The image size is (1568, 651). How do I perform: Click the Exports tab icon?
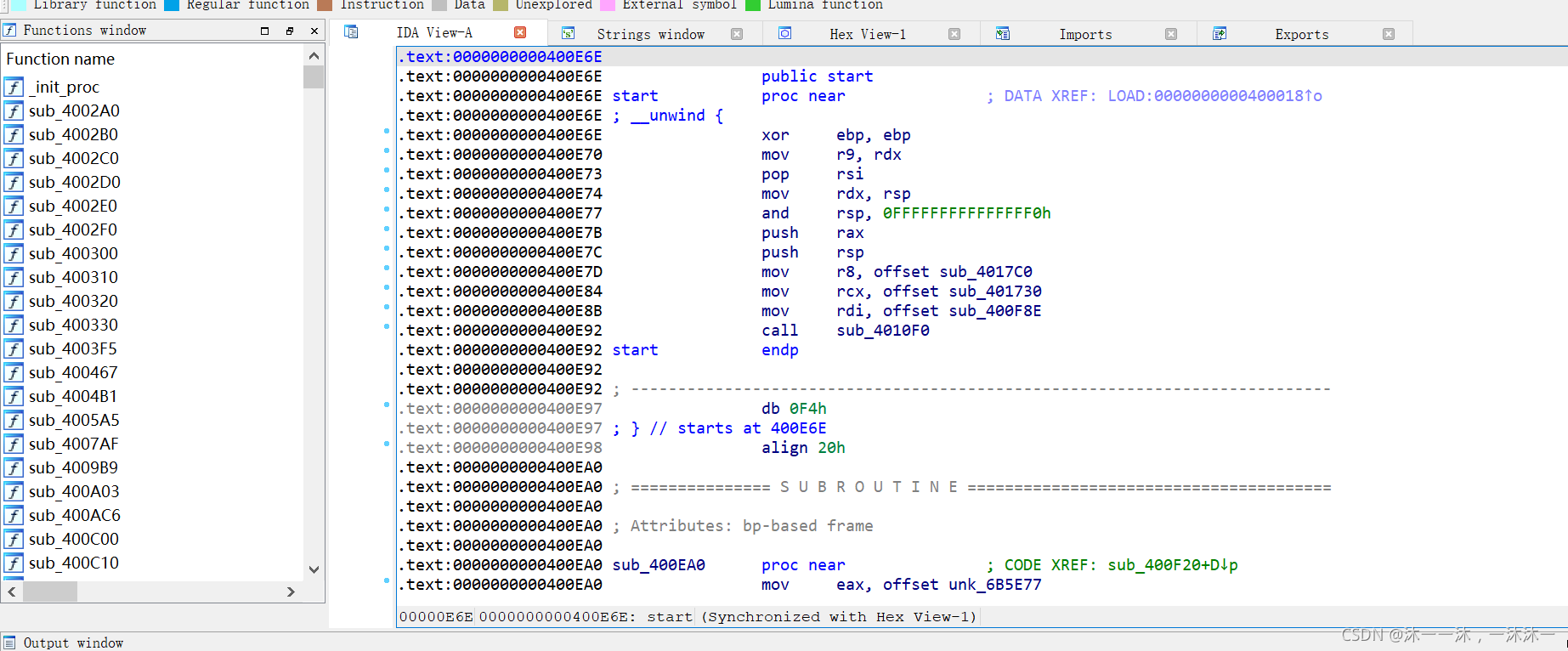(1220, 33)
